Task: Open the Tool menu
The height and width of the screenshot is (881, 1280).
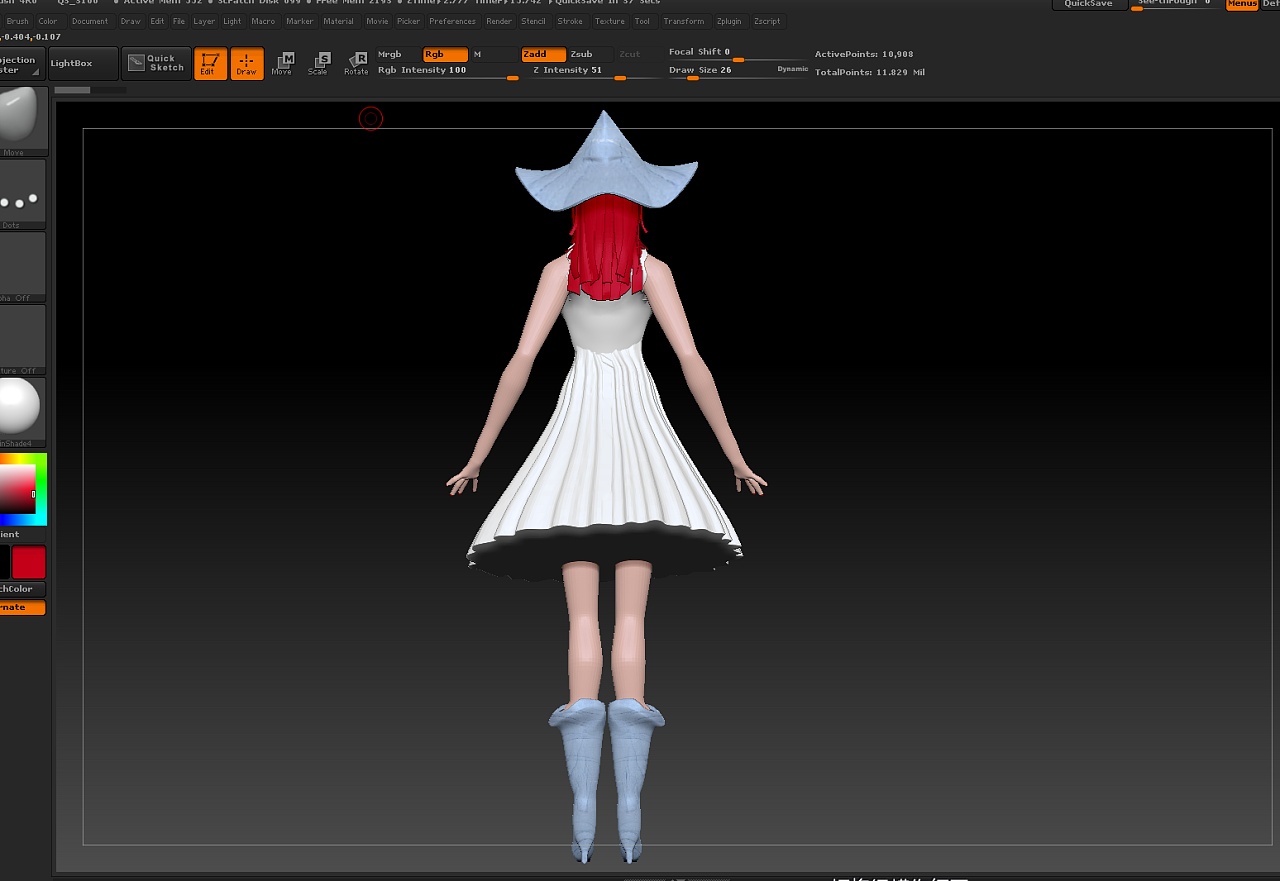Action: pyautogui.click(x=642, y=21)
